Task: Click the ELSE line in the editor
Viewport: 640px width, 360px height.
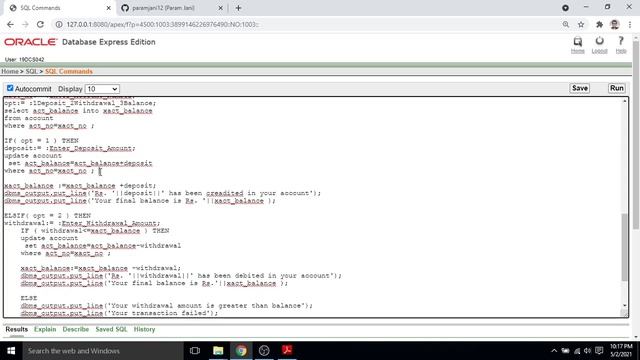Action: tap(29, 298)
